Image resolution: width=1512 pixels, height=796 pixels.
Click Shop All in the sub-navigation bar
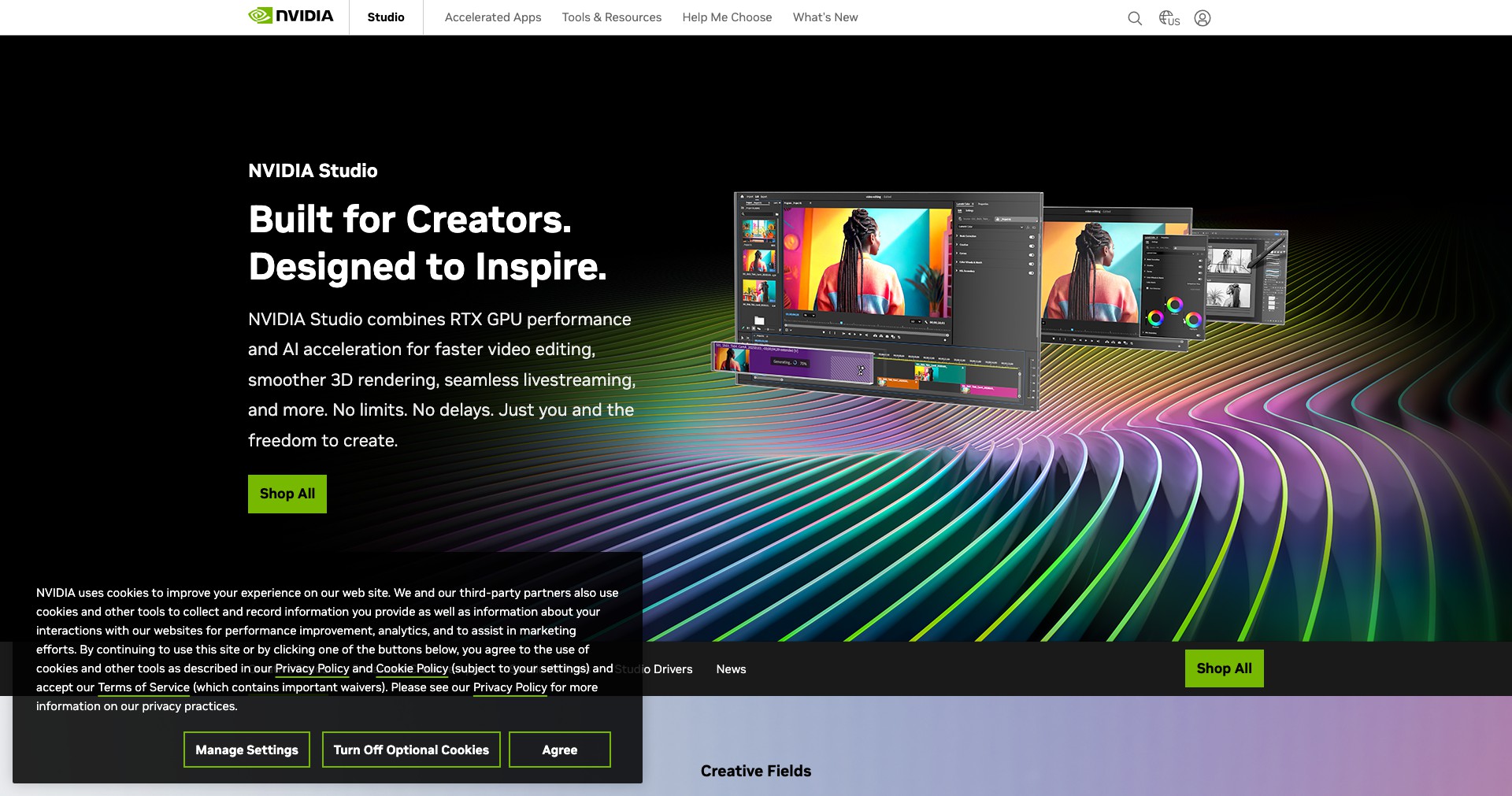1225,668
